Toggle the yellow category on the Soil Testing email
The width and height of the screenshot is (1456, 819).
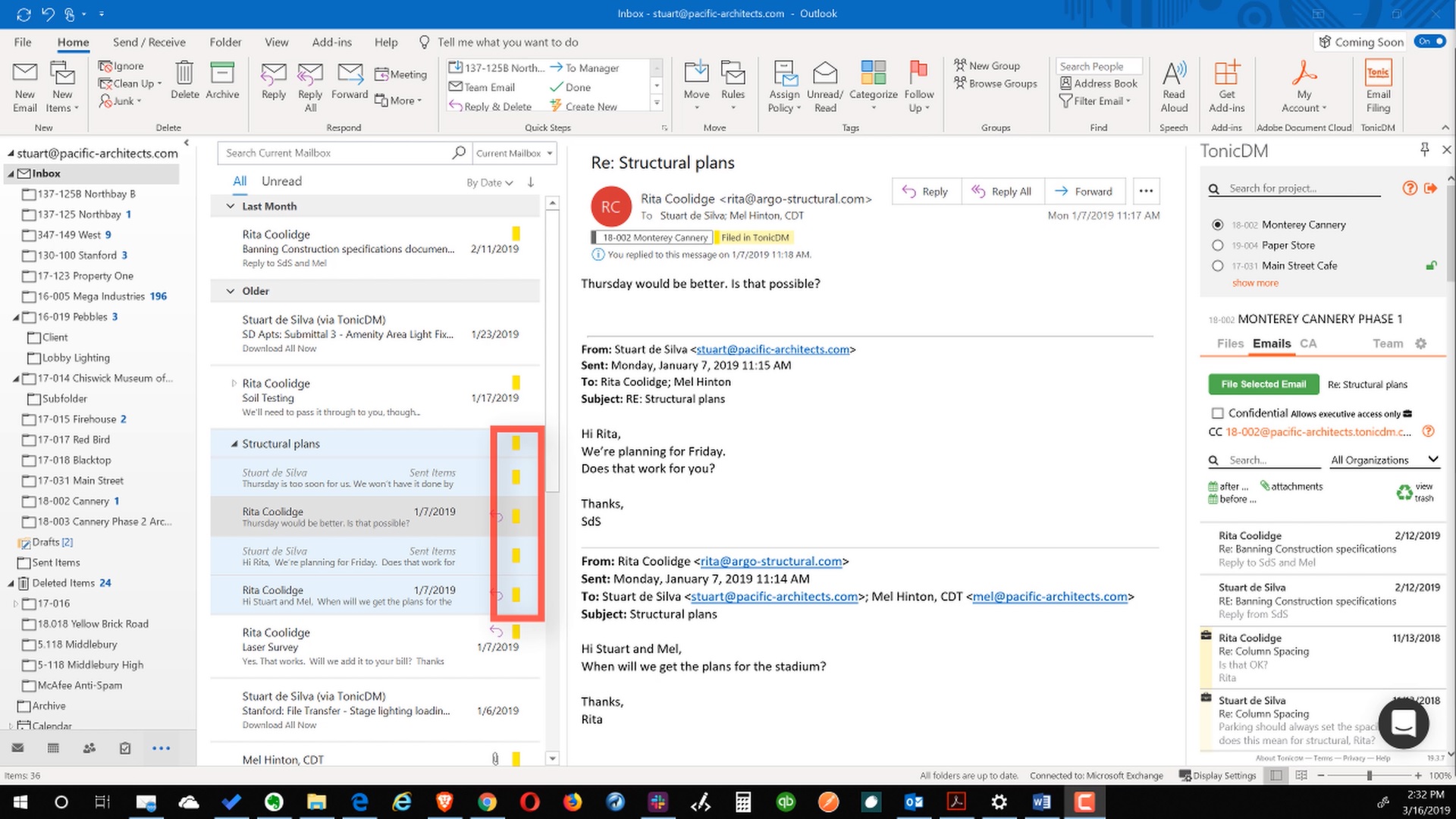click(516, 383)
